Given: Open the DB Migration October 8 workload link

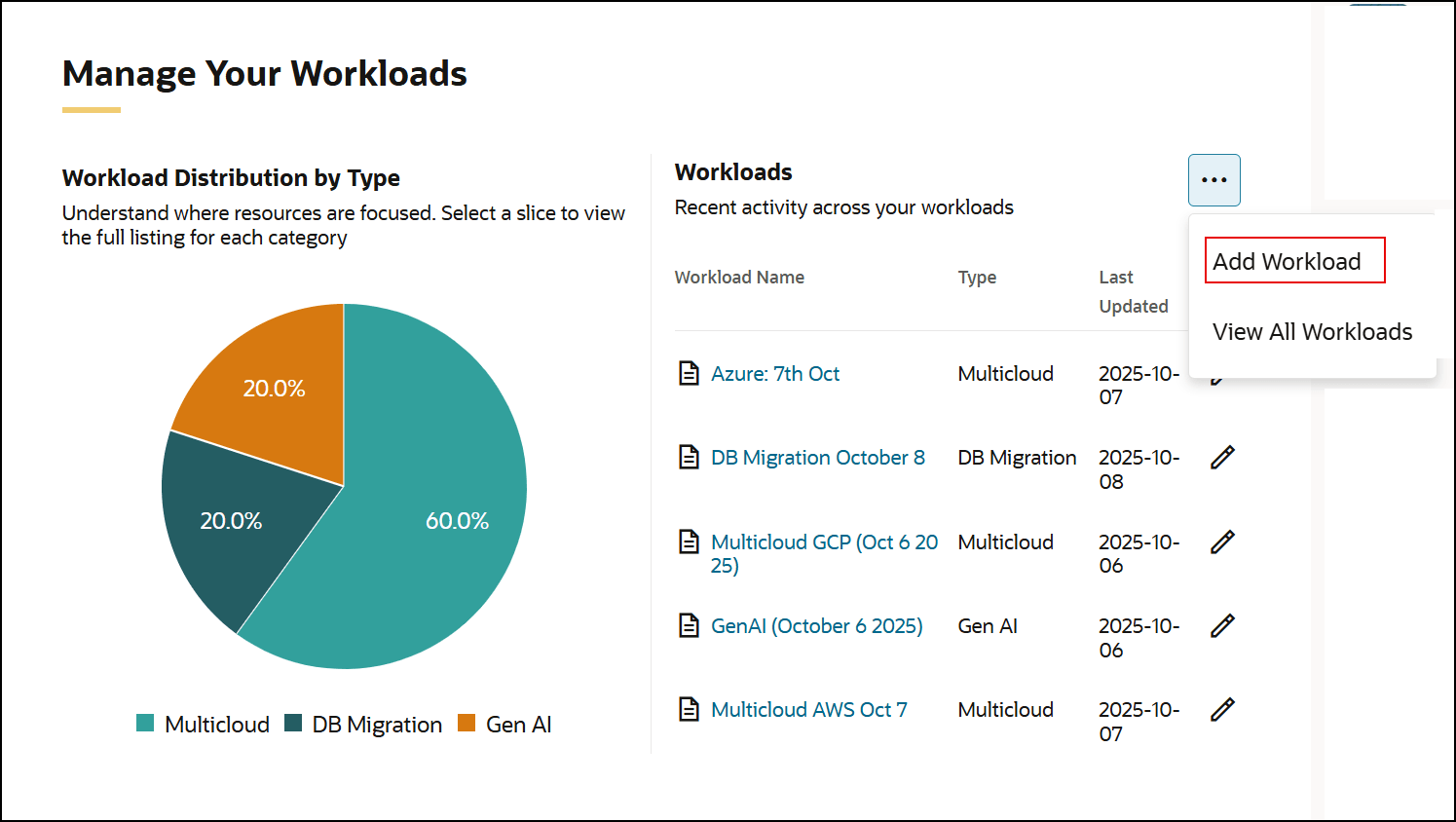Looking at the screenshot, I should point(818,457).
